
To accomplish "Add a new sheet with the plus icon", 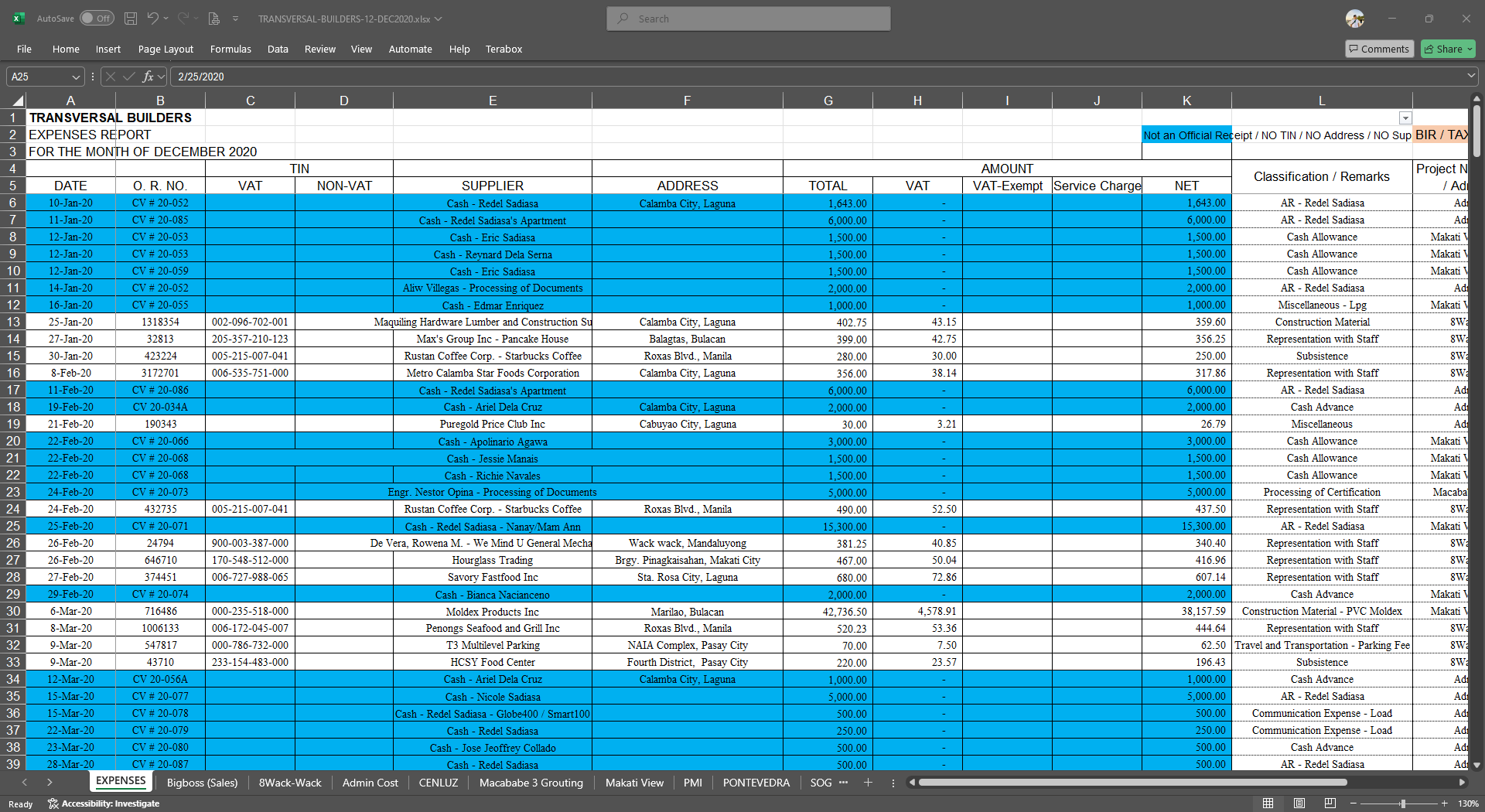I will [868, 783].
